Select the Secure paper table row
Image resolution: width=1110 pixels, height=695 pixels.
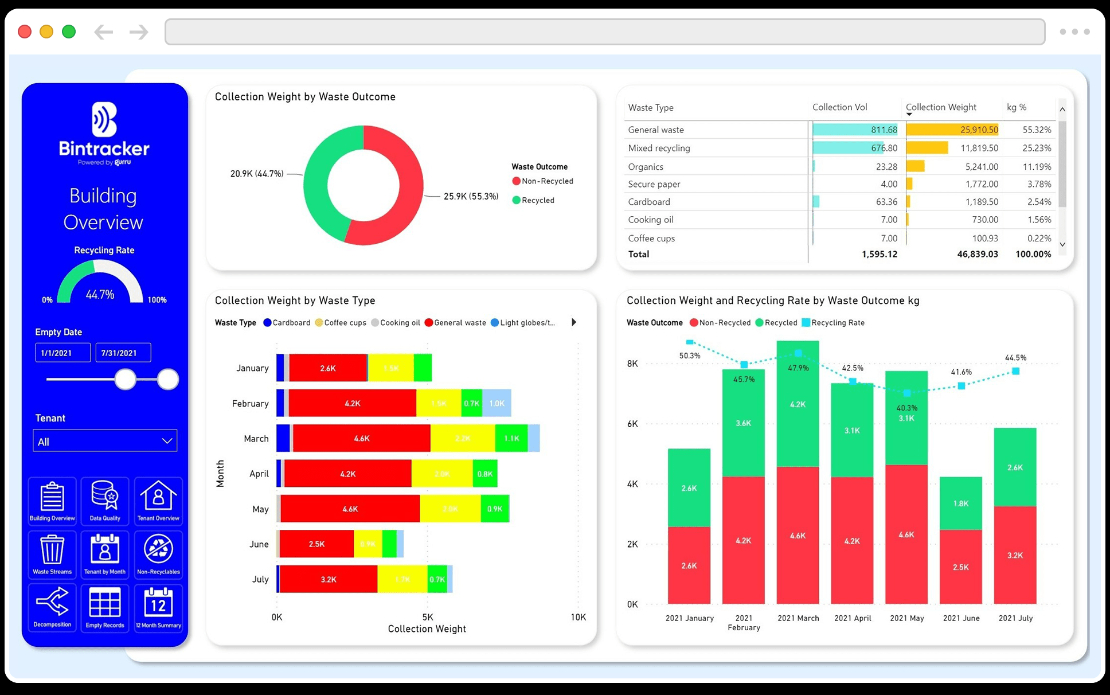tap(840, 184)
